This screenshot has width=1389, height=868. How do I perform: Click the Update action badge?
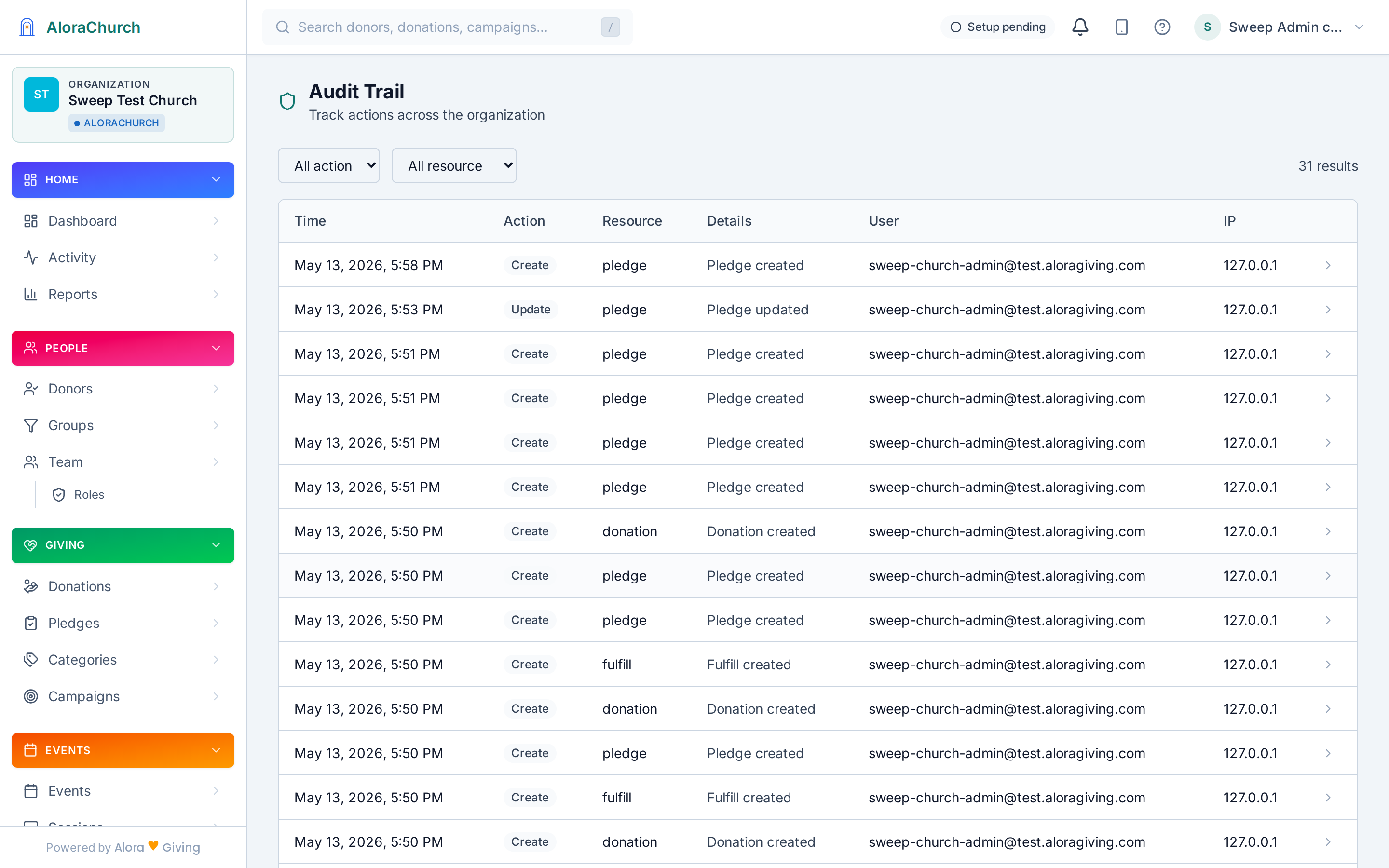[531, 310]
